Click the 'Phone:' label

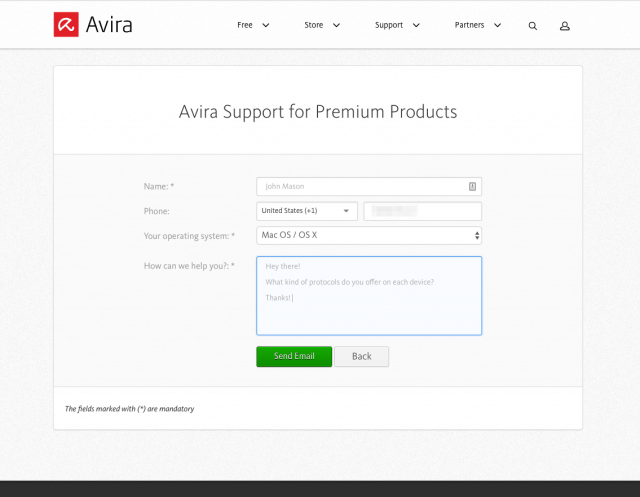pos(156,211)
